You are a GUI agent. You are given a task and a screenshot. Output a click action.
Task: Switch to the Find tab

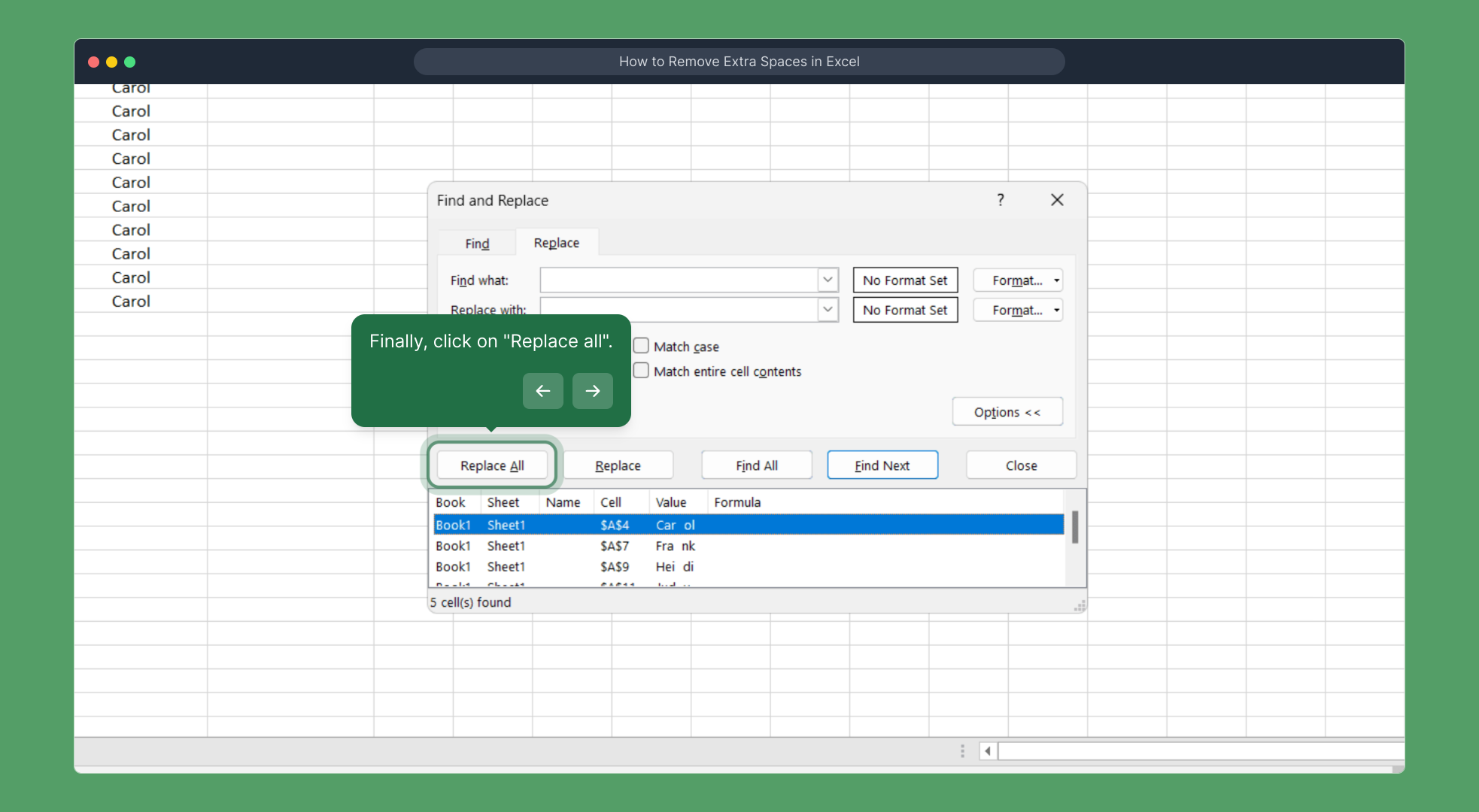(x=477, y=244)
